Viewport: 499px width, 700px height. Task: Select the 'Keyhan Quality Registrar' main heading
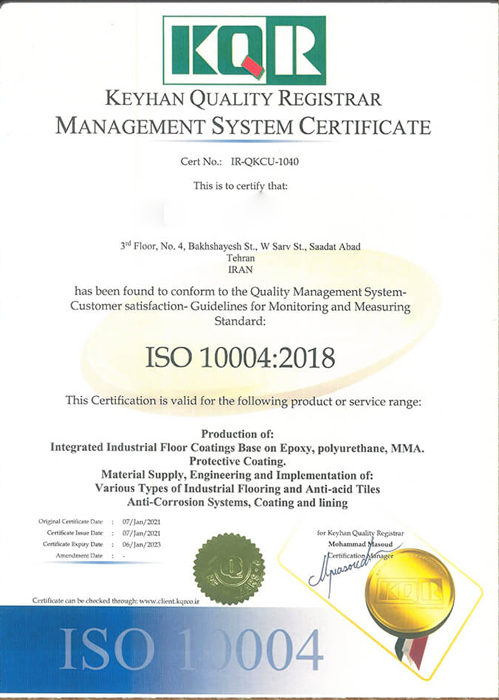coord(244,99)
